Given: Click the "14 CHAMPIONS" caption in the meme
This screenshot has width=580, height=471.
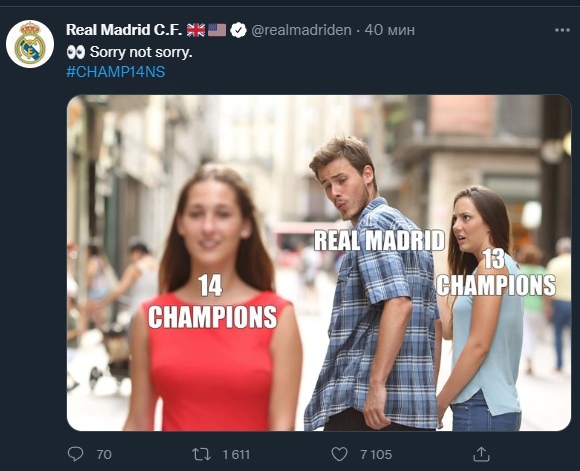Looking at the screenshot, I should (x=213, y=302).
